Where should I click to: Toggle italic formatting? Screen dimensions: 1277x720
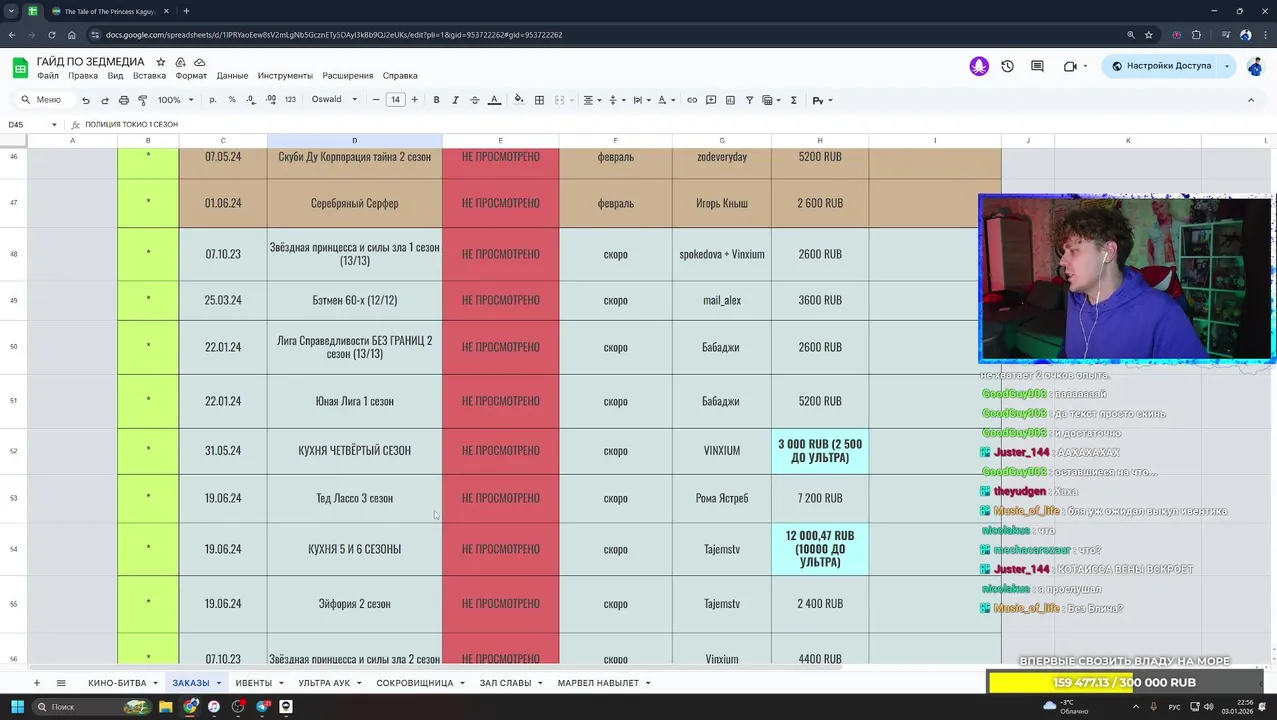455,100
